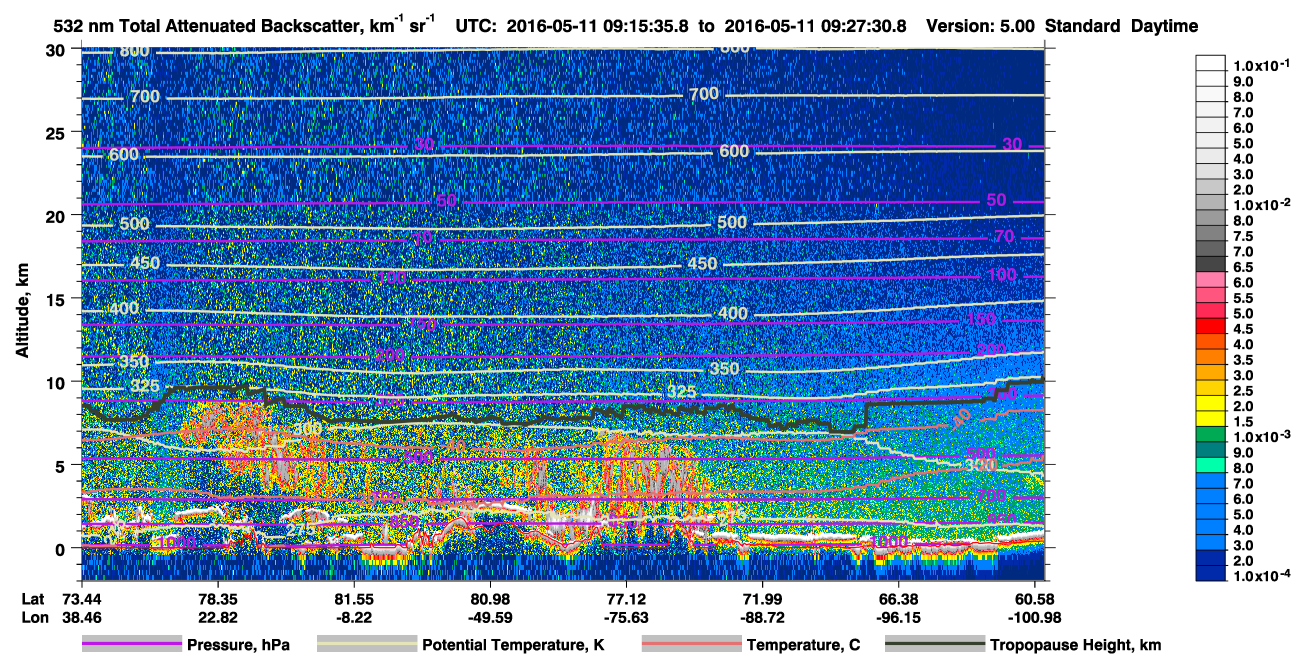Click the 'Lon' row label
Screen dimensions: 1300x667
[x=34, y=617]
